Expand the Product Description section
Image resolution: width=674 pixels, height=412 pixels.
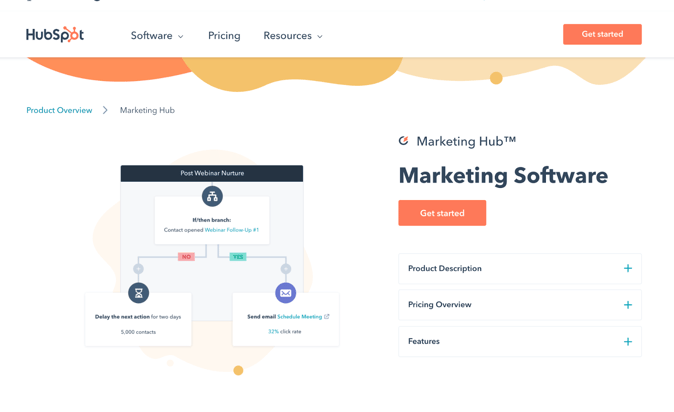(x=520, y=268)
